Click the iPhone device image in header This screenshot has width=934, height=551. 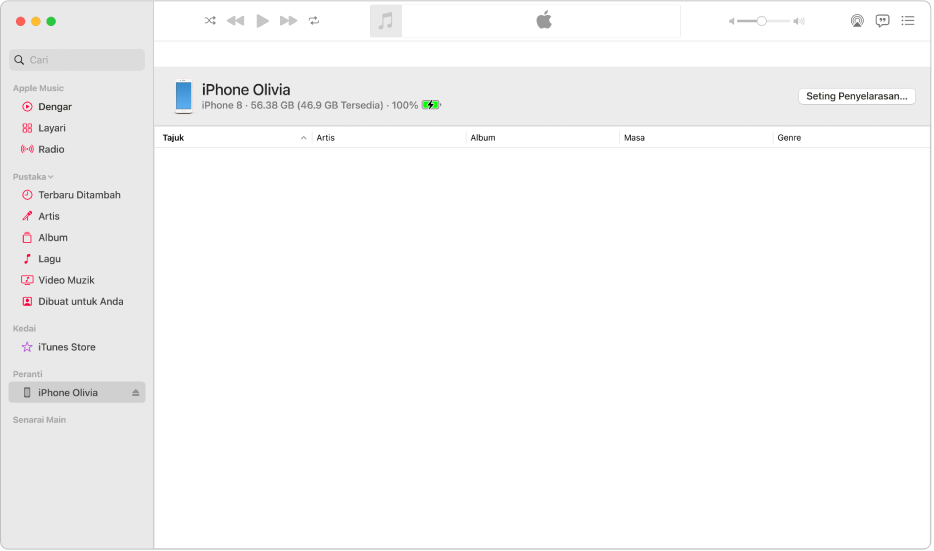click(183, 96)
